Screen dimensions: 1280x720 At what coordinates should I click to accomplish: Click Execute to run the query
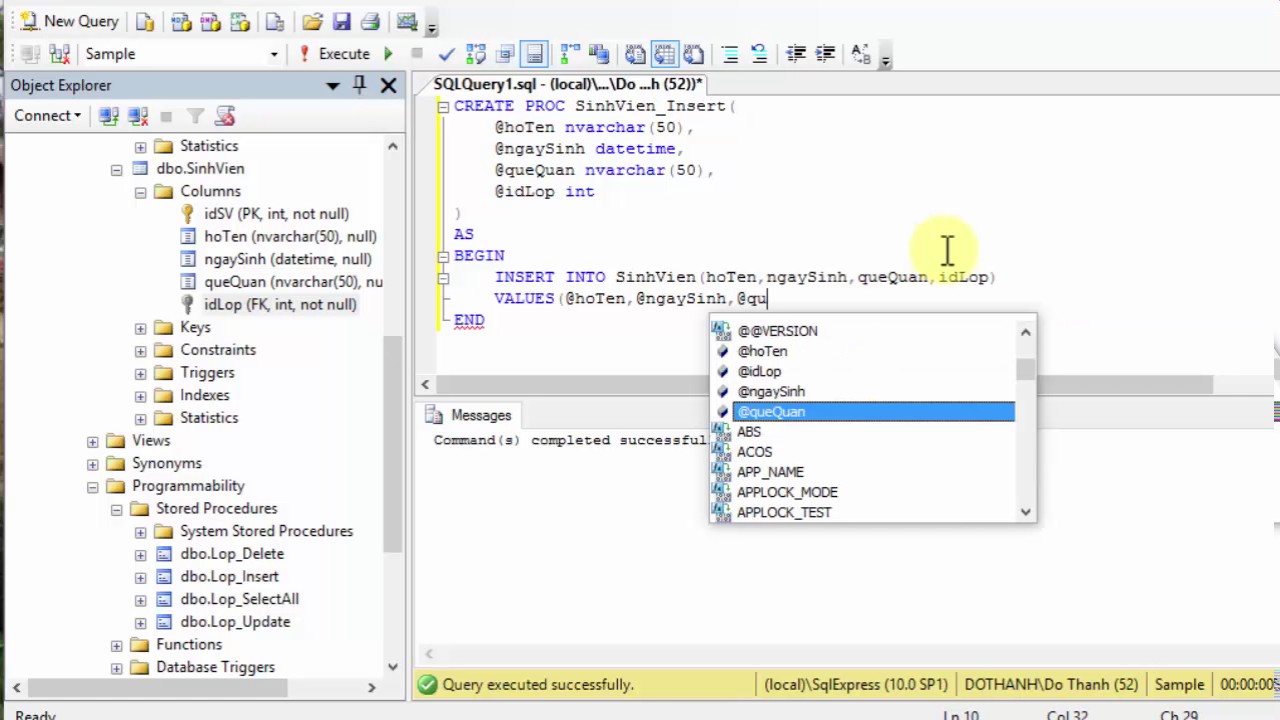point(335,54)
